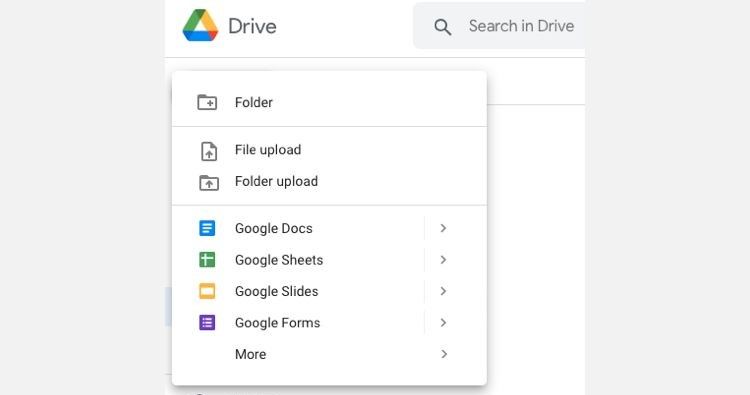Click the Google Drive logo
The height and width of the screenshot is (395, 750).
tap(200, 25)
